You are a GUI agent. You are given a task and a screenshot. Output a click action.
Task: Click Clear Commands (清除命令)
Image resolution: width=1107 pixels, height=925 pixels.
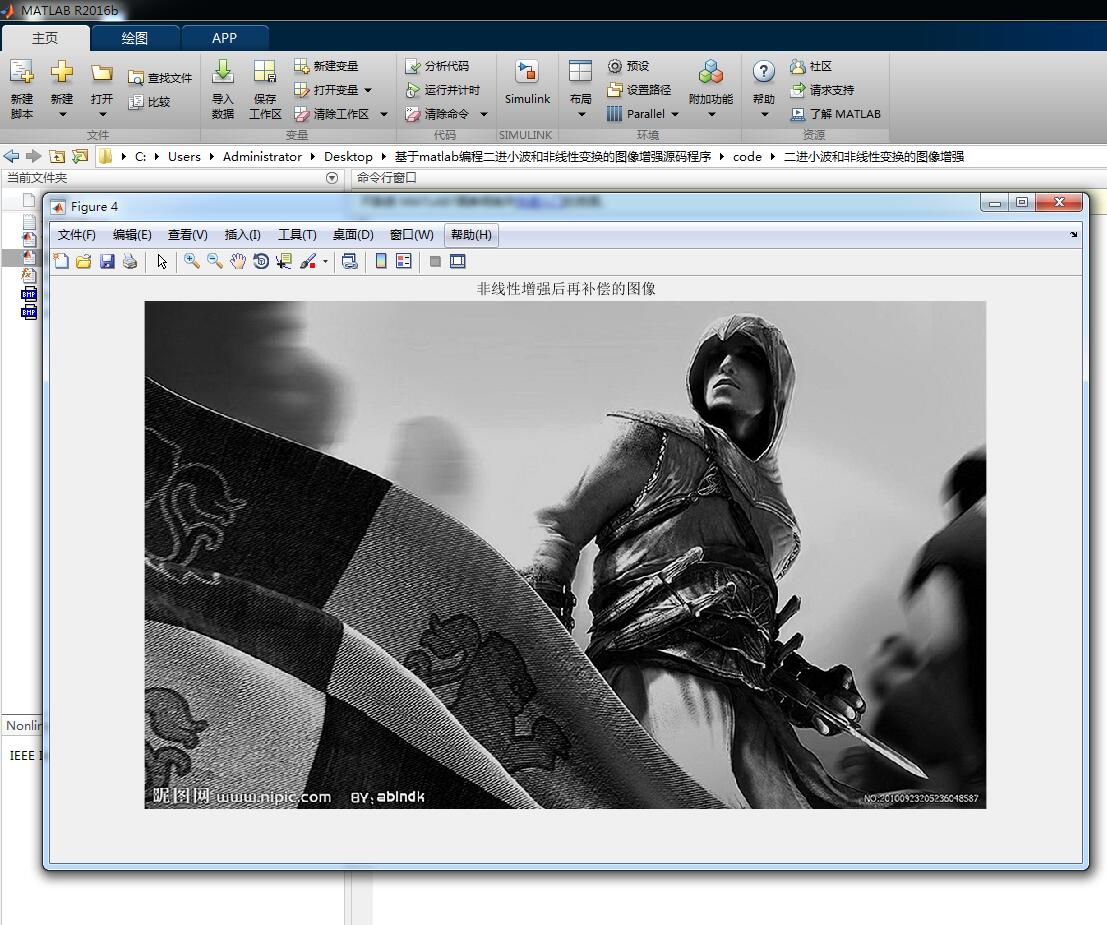[x=437, y=114]
